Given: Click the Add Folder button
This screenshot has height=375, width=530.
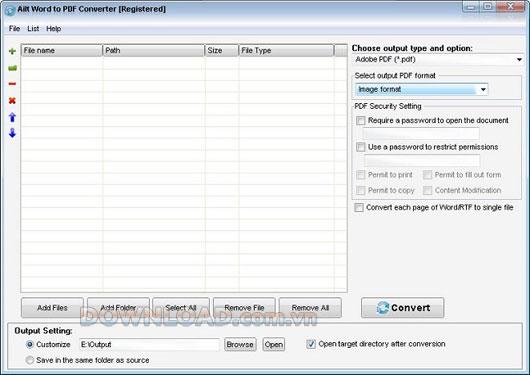Looking at the screenshot, I should (118, 308).
